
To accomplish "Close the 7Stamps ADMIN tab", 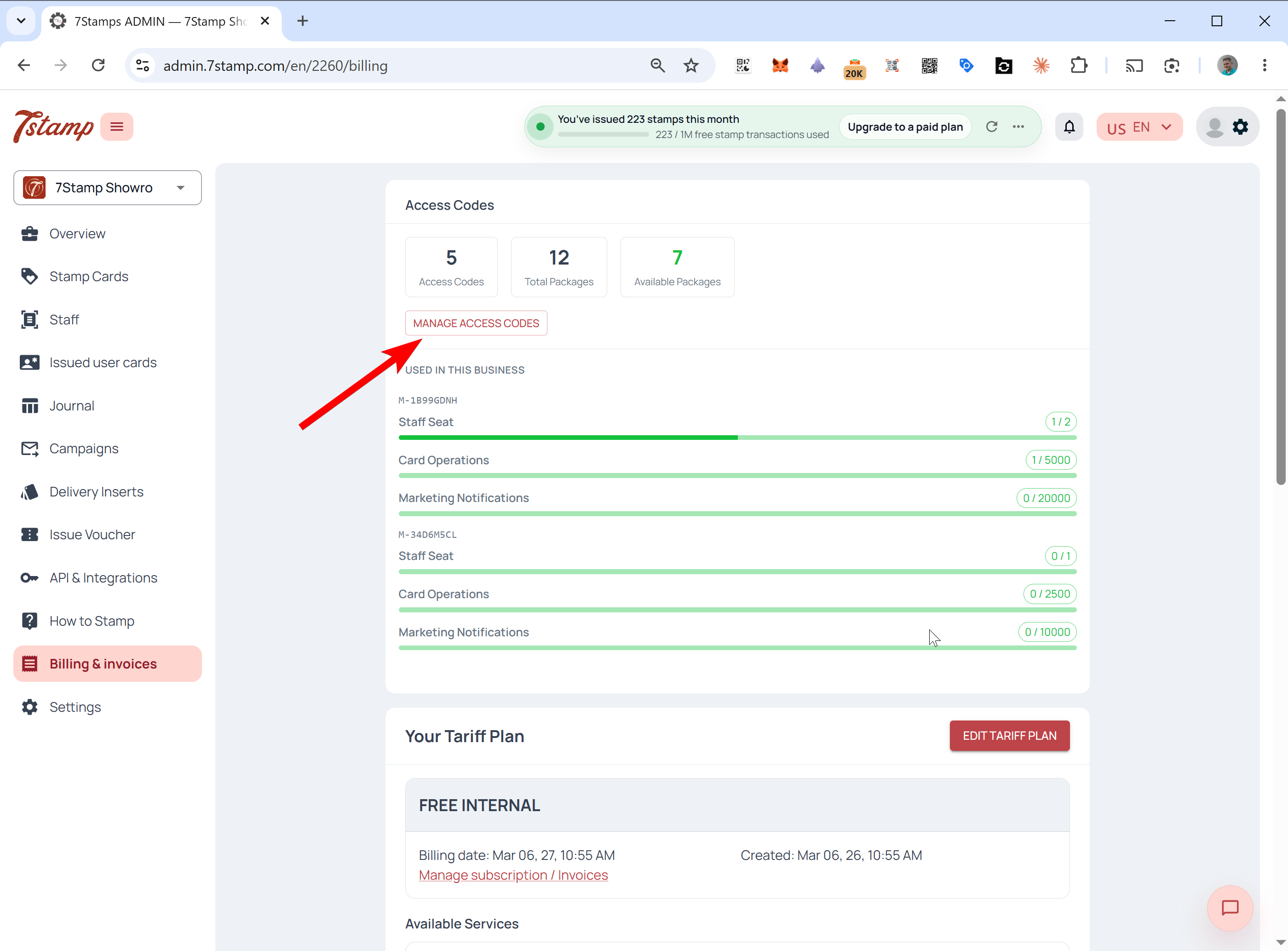I will (x=265, y=21).
